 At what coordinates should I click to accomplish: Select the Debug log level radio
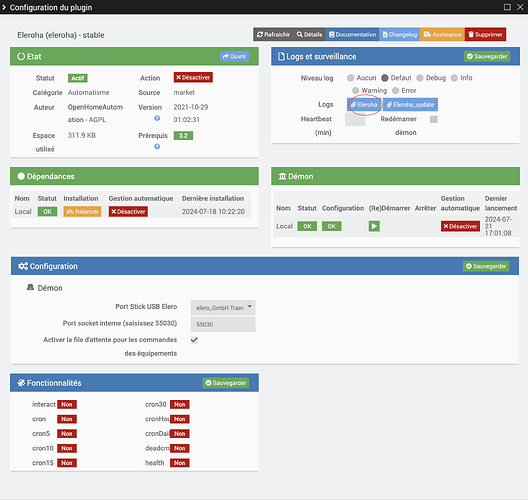[x=420, y=78]
